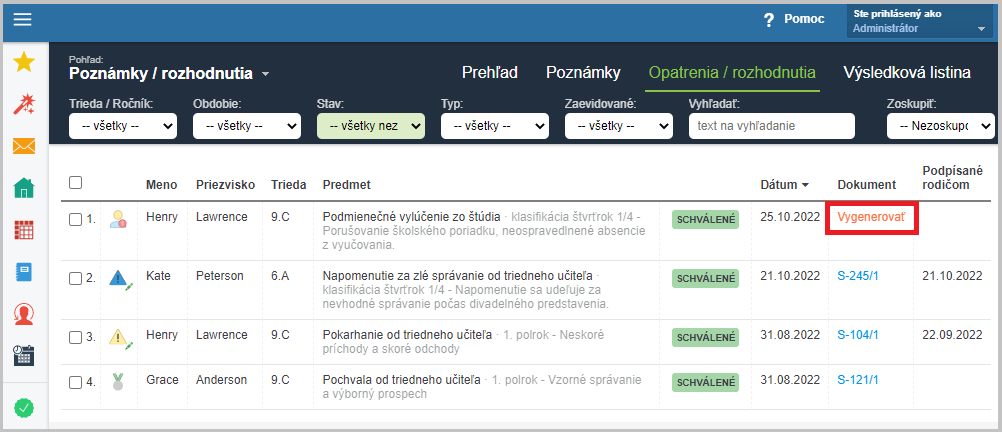Open the calendar clock icon in sidebar

(24, 355)
